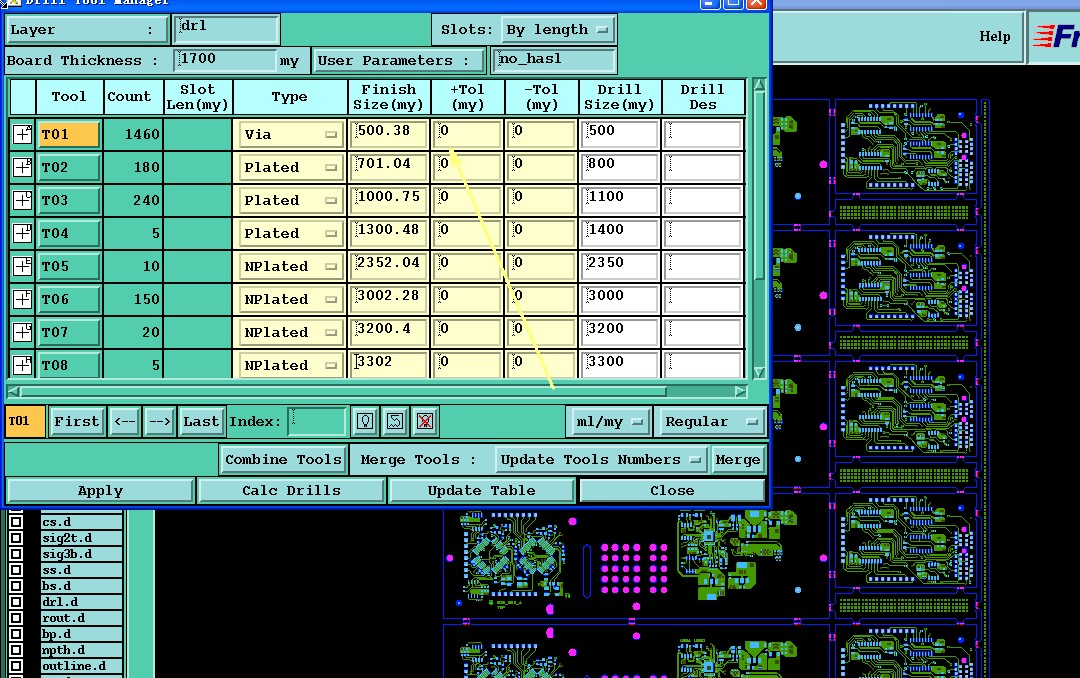Click the Last tool button
This screenshot has width=1080, height=678.
[x=200, y=421]
